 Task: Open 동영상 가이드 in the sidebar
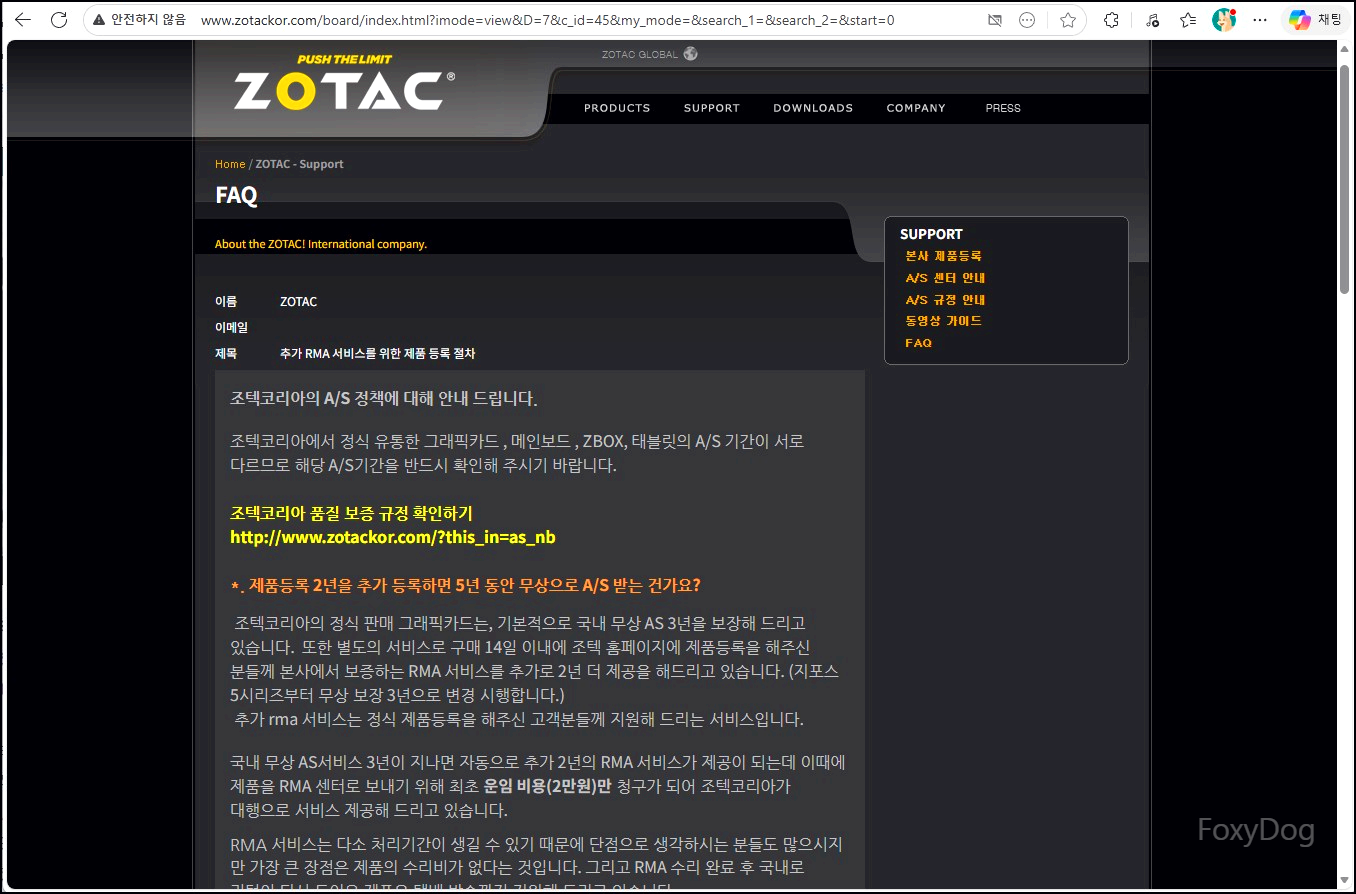(x=944, y=321)
